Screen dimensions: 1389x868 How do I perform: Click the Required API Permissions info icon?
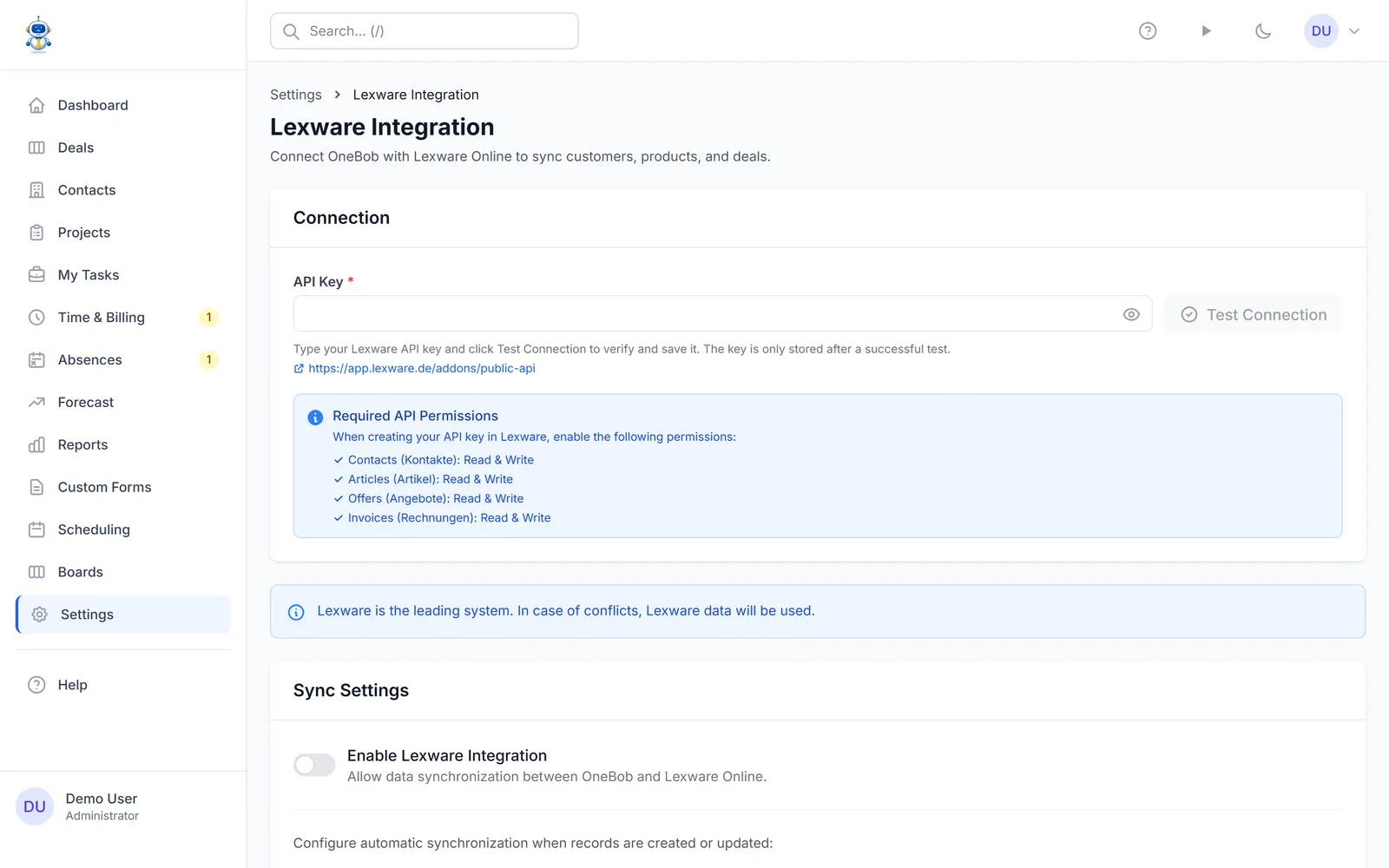point(315,418)
